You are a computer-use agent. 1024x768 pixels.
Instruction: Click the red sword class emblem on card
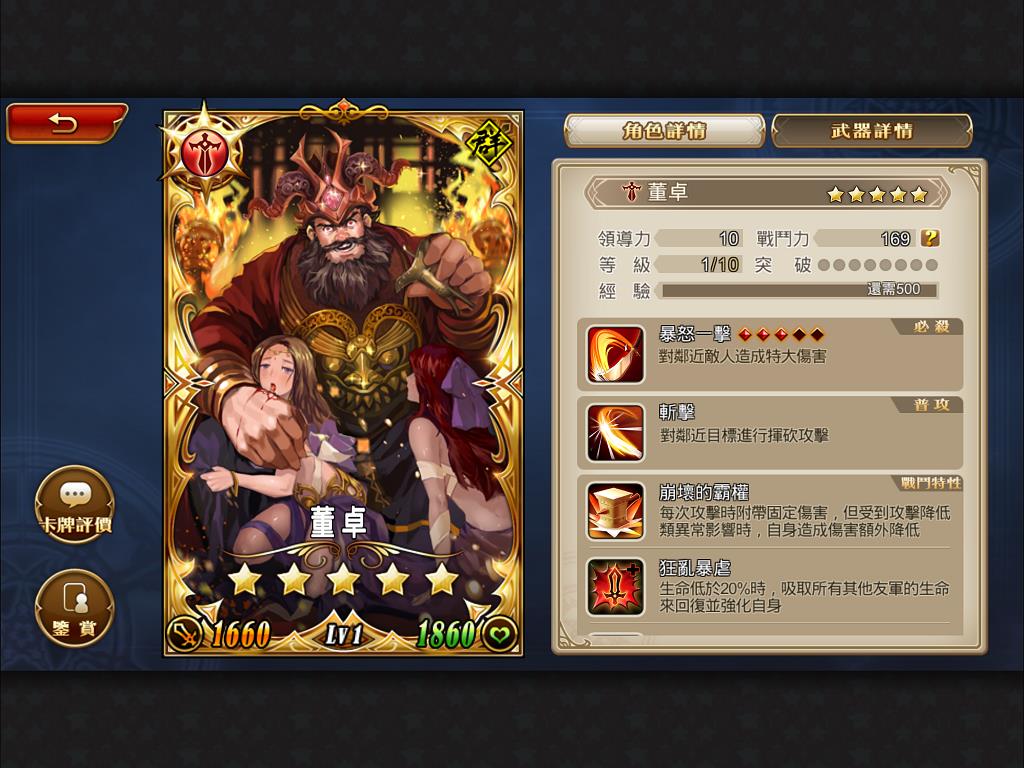[x=205, y=155]
